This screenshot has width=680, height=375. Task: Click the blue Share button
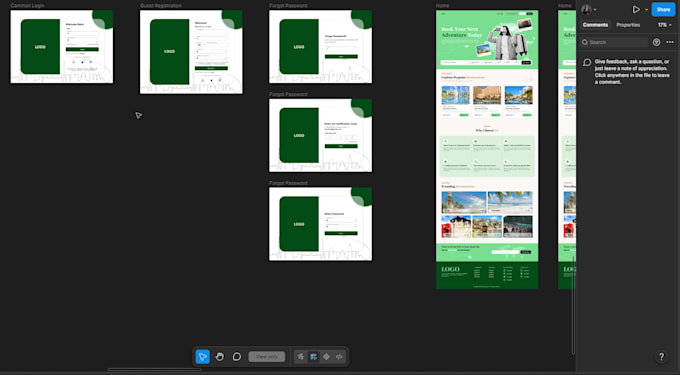click(663, 9)
